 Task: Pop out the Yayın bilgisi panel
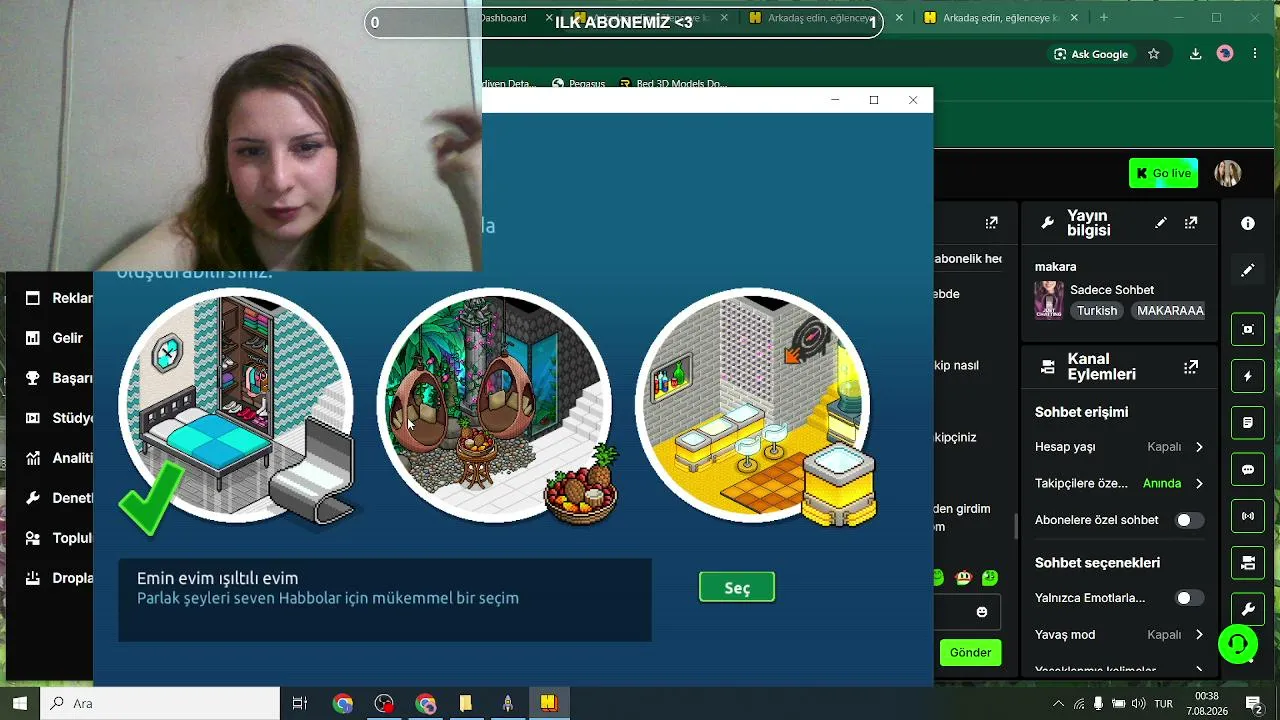(1191, 223)
